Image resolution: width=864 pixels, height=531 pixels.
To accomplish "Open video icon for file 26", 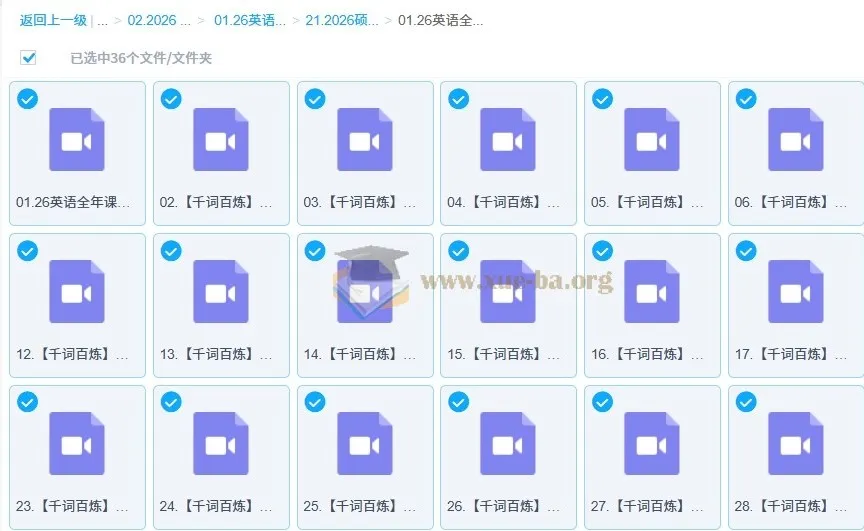I will (x=508, y=444).
